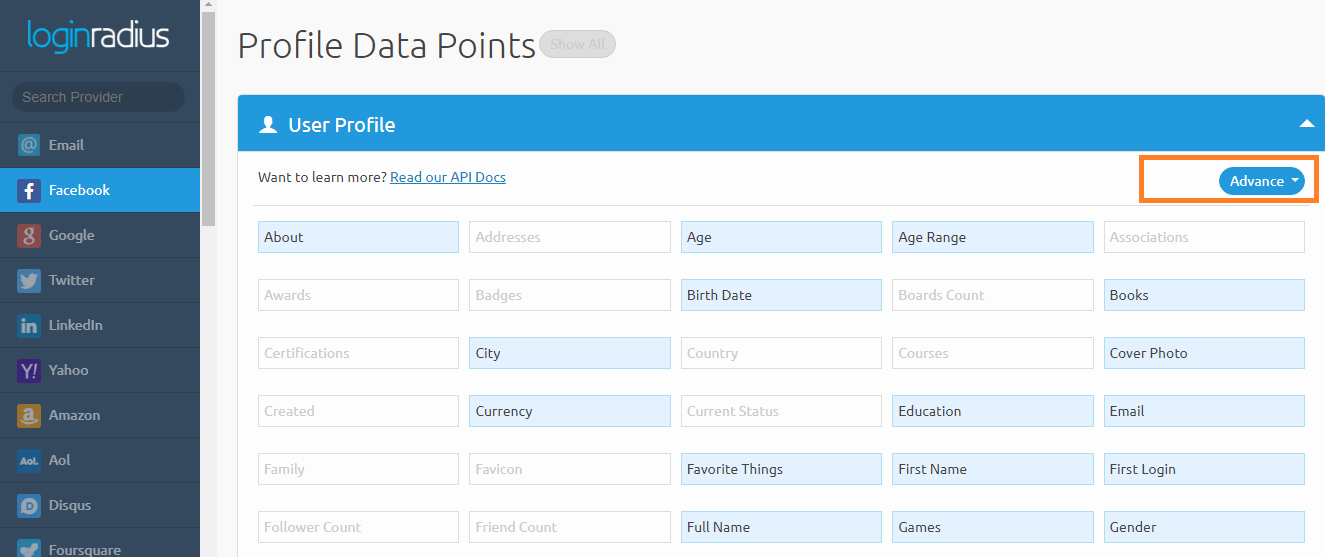Viewport: 1325px width, 557px height.
Task: Click the Aol provider icon
Action: pos(29,460)
